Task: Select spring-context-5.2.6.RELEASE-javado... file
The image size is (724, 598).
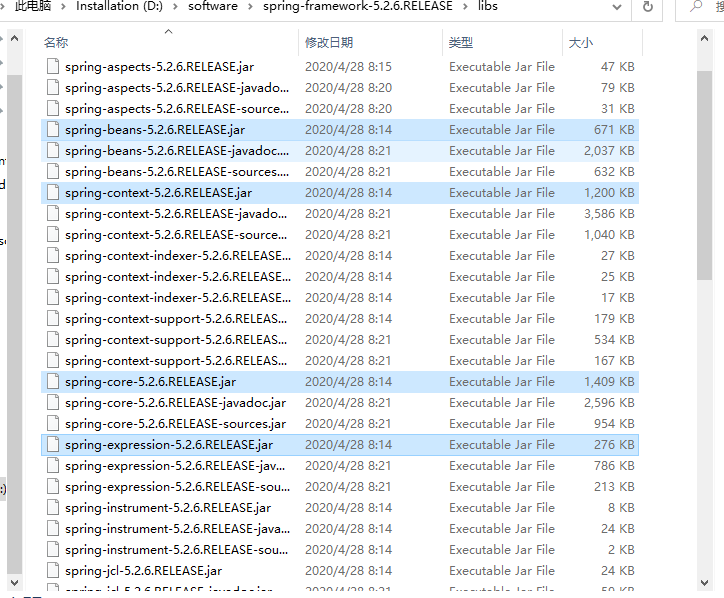Action: coord(340,214)
